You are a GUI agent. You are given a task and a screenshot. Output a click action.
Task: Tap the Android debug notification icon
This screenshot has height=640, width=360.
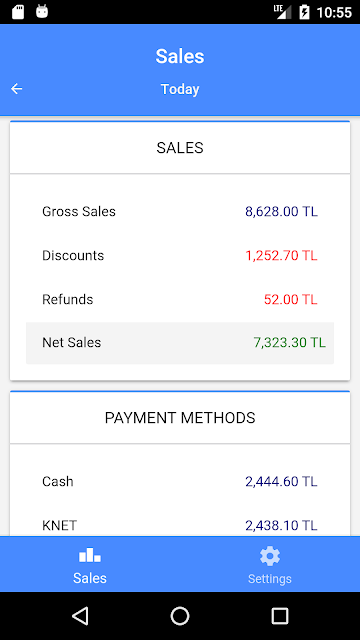42,11
